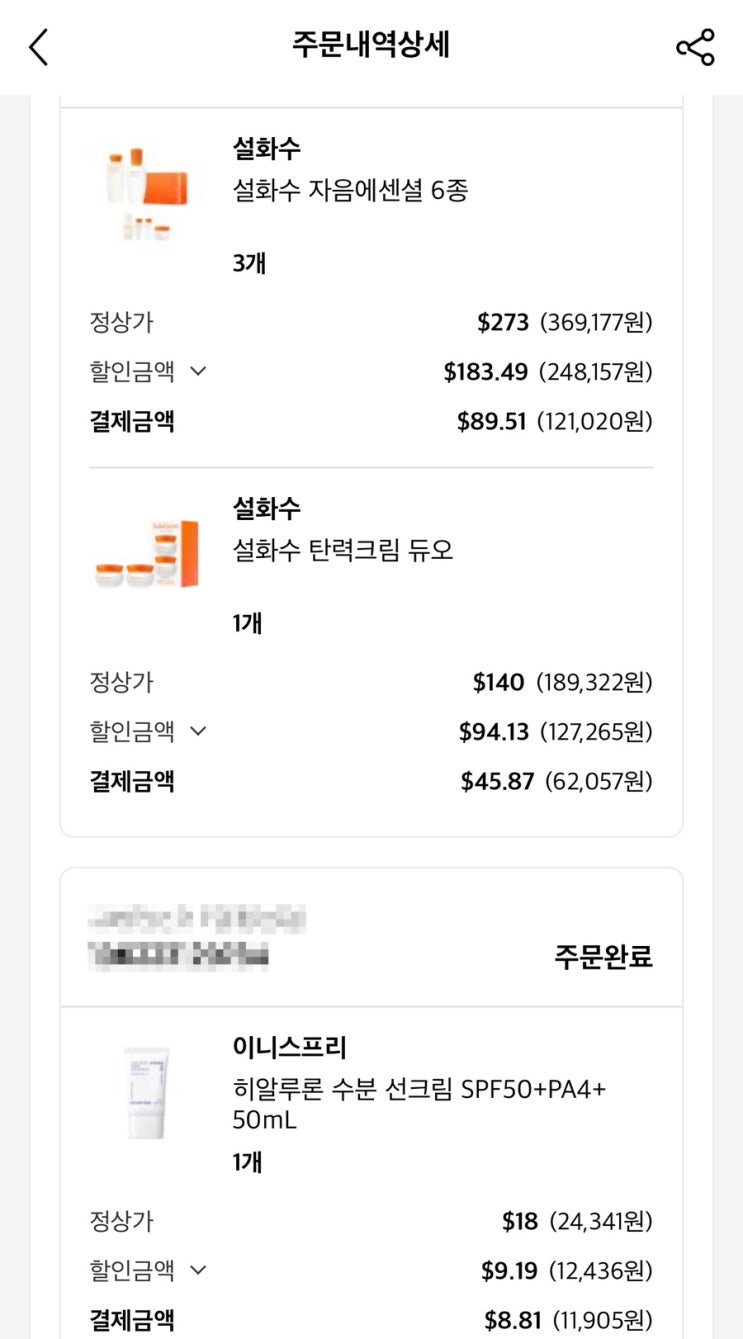Image resolution: width=743 pixels, height=1339 pixels.
Task: Expand 할인금액 chevron for 이니스프리 선크림
Action: 198,1270
